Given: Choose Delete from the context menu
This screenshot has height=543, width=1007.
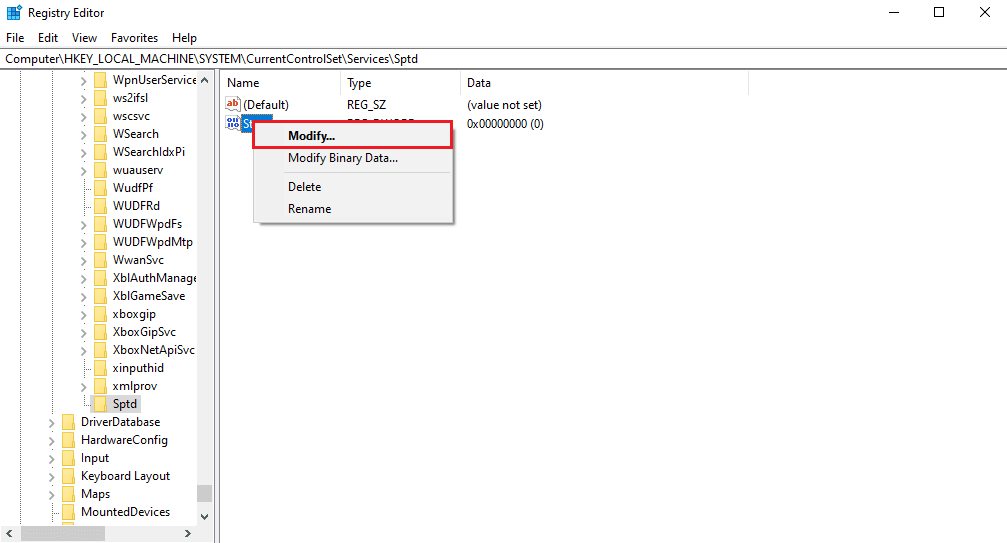Looking at the screenshot, I should (304, 187).
